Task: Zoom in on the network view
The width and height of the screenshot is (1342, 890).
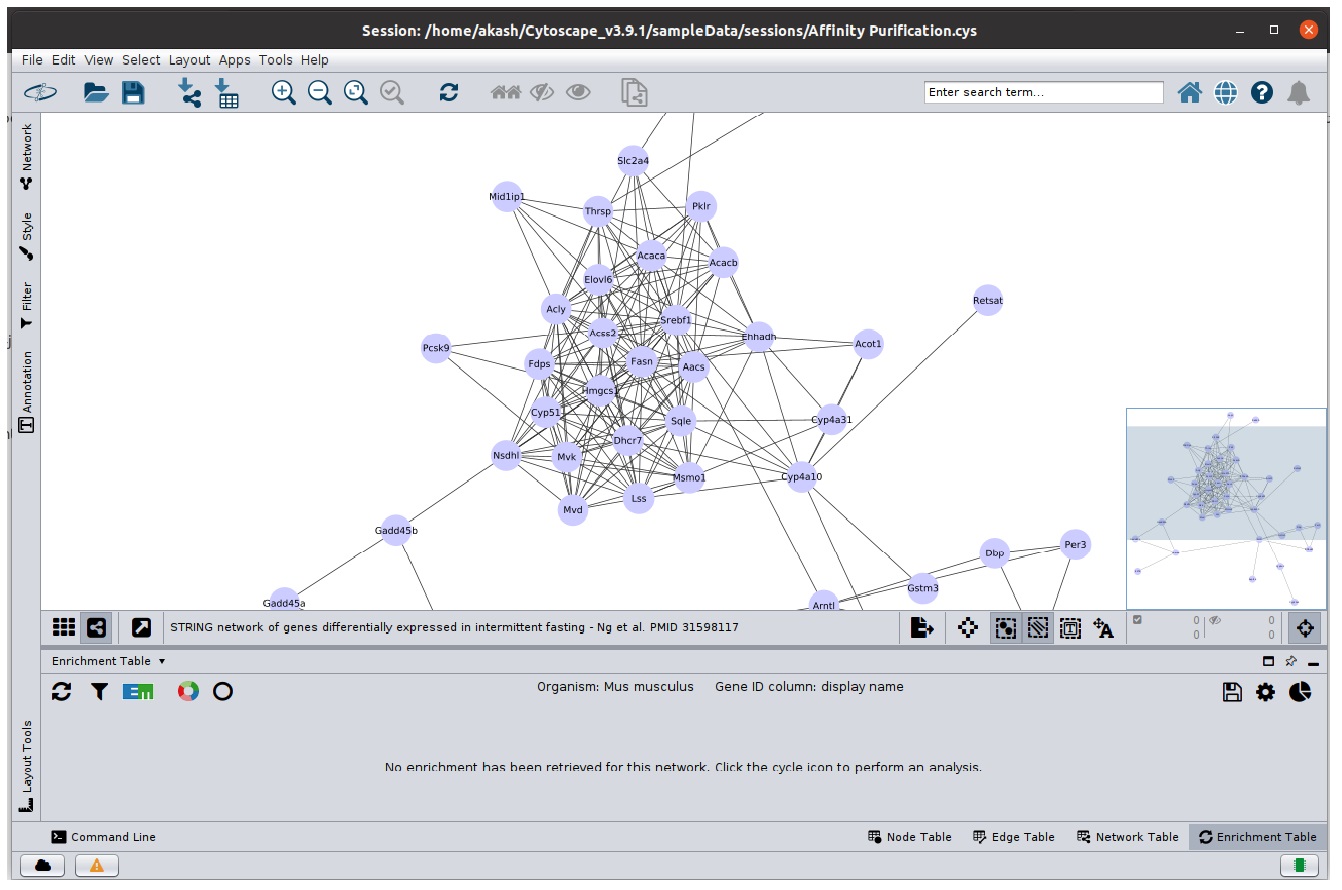Action: pos(284,93)
